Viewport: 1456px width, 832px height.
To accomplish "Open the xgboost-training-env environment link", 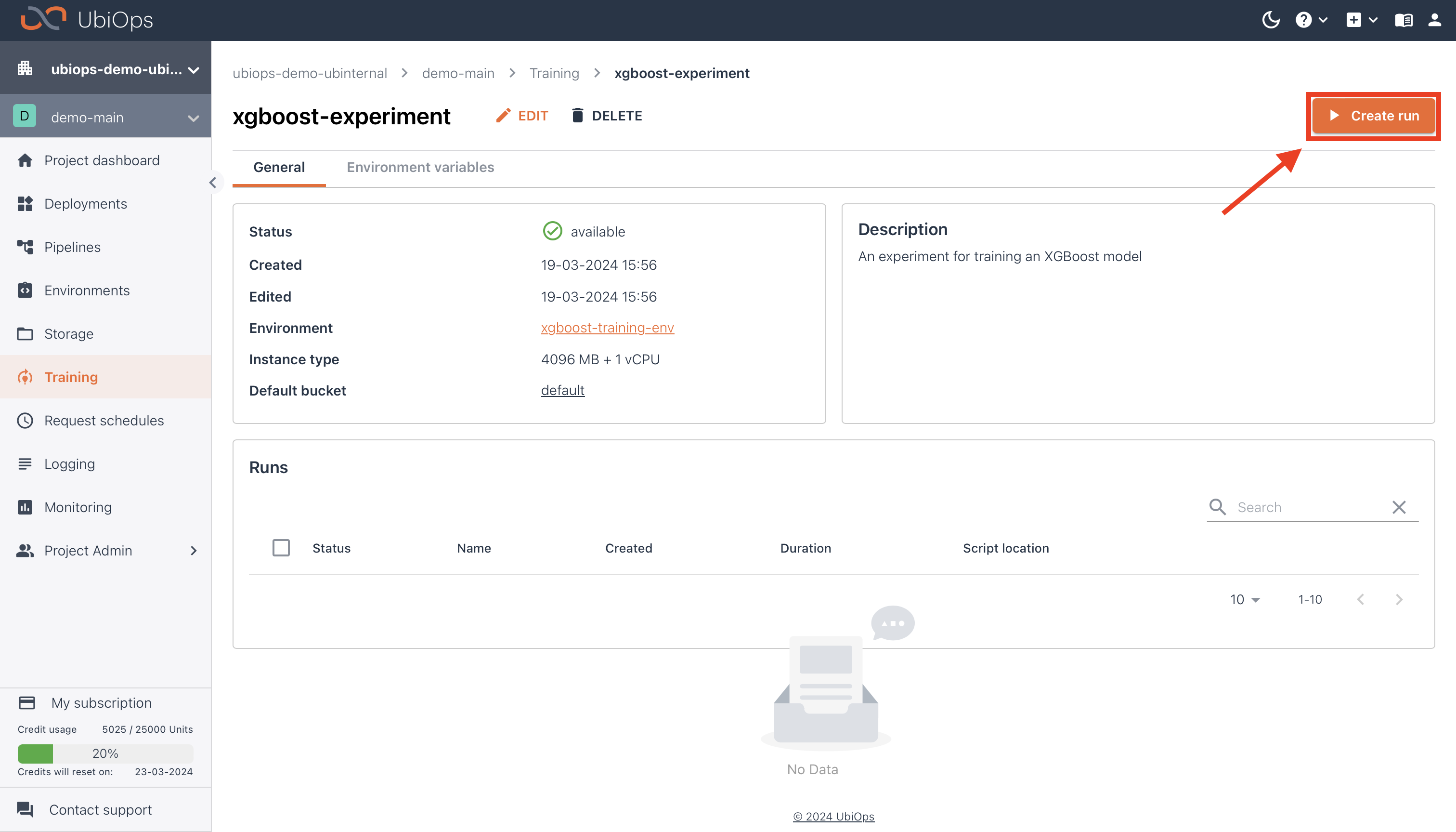I will pyautogui.click(x=607, y=327).
